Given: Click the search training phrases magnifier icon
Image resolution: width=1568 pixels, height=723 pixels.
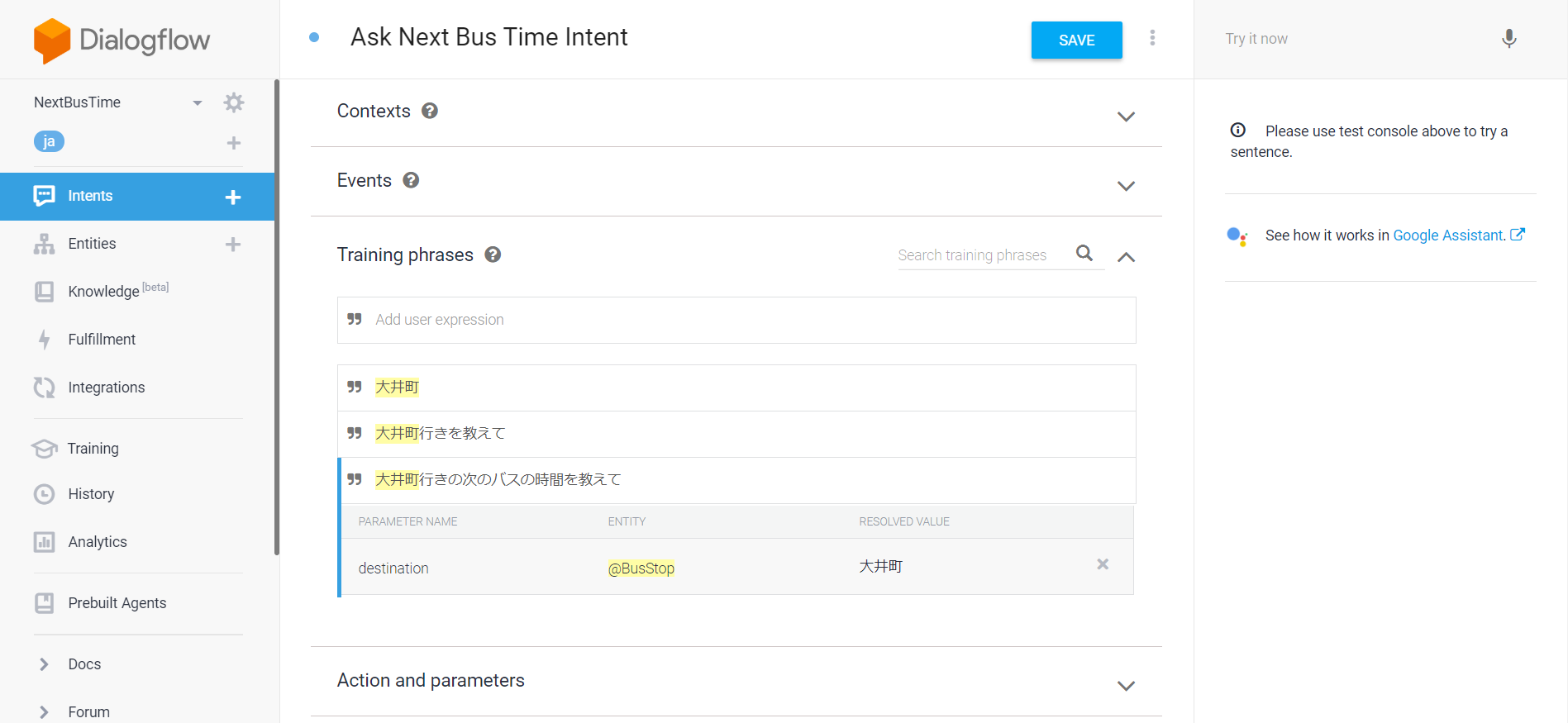Looking at the screenshot, I should [1084, 254].
